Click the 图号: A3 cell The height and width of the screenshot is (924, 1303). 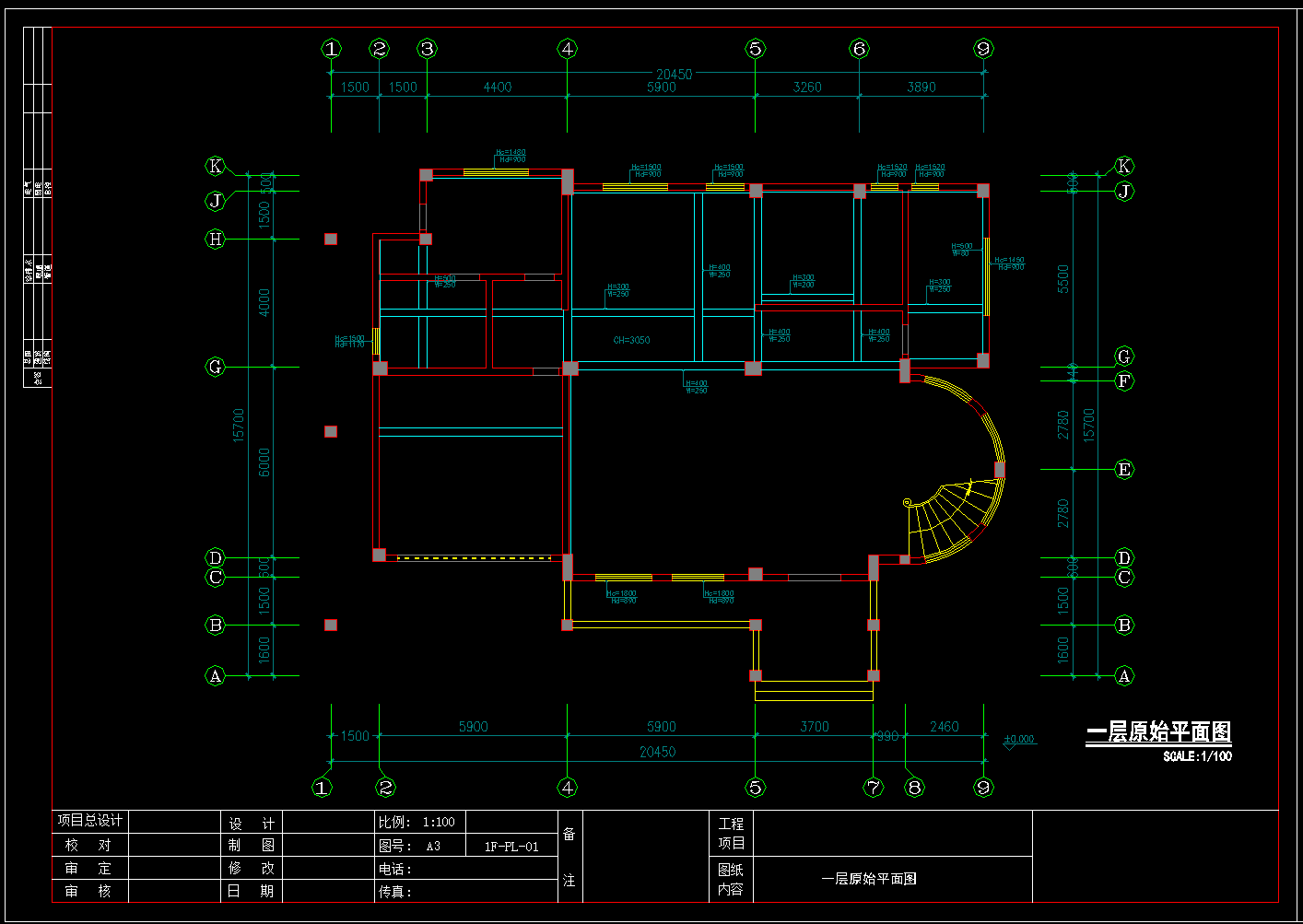[411, 846]
